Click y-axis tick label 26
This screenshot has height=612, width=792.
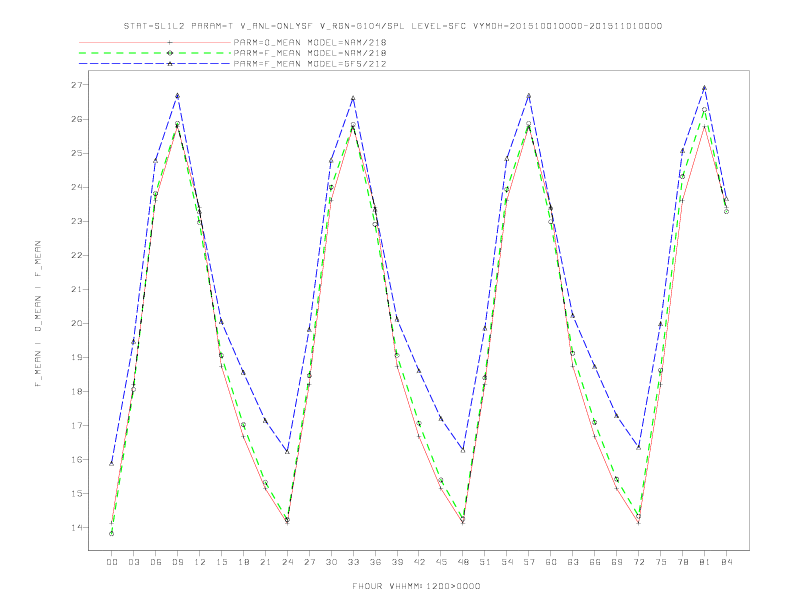tap(76, 120)
